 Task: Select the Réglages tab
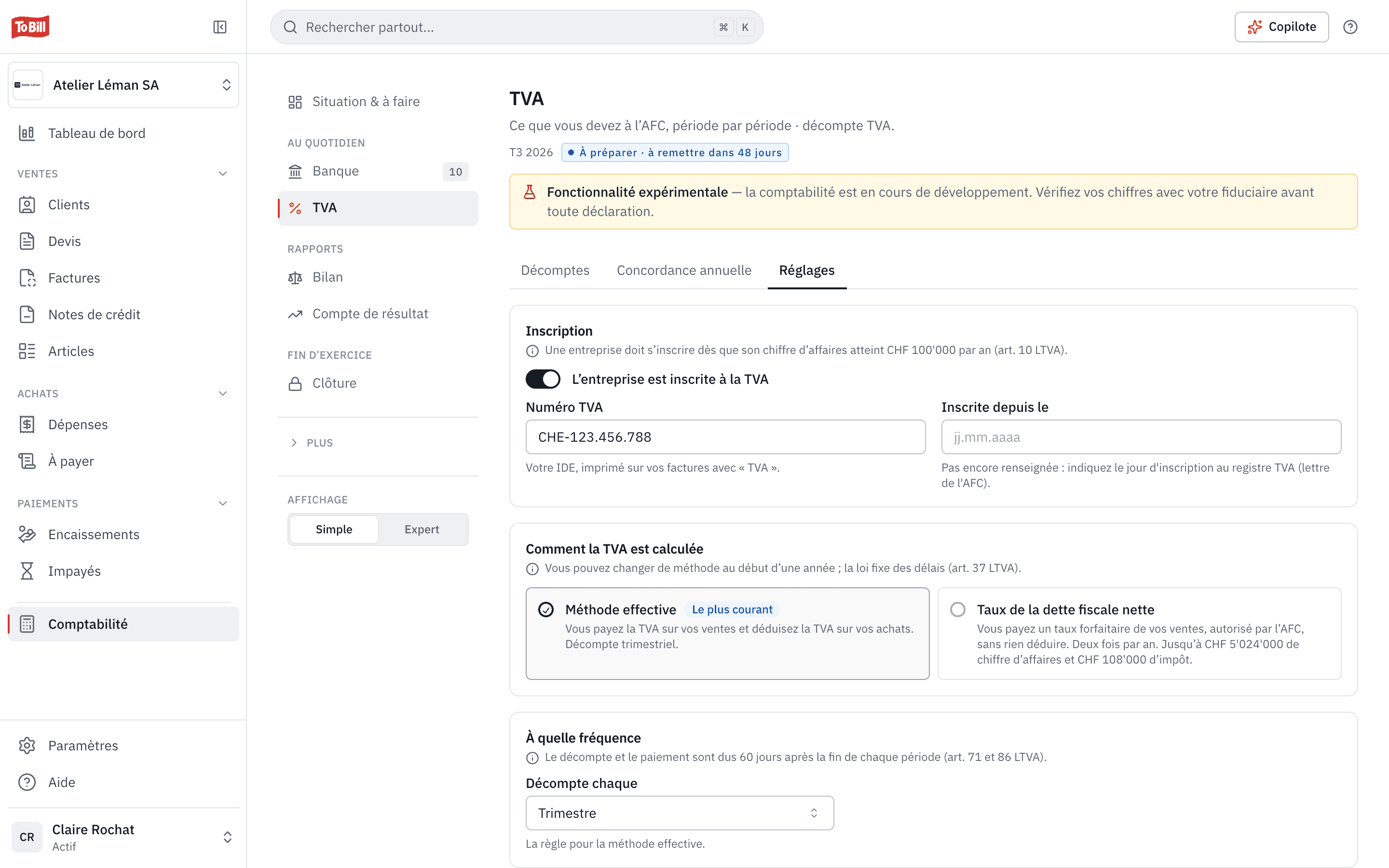pos(806,271)
